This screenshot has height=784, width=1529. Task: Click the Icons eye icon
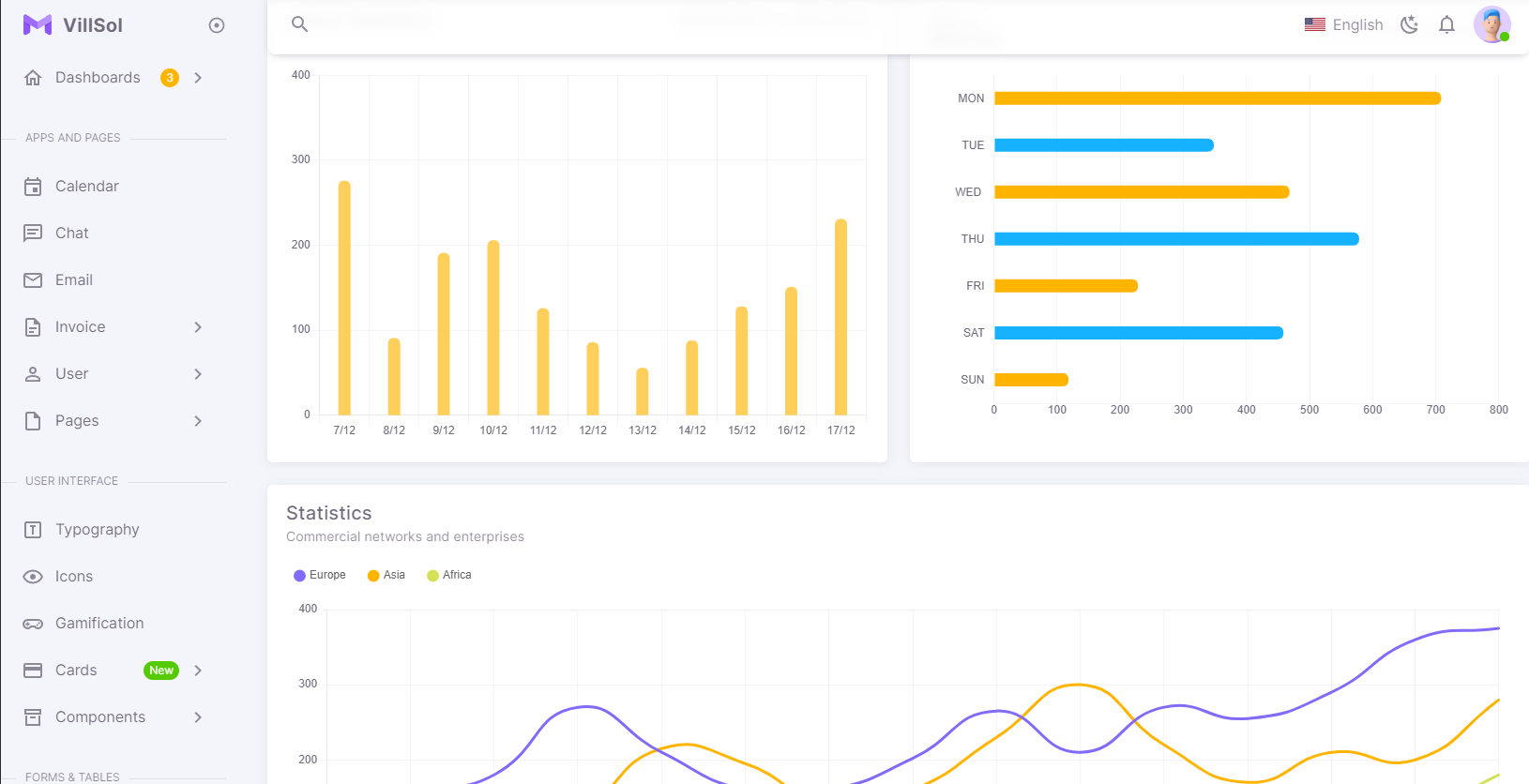33,577
